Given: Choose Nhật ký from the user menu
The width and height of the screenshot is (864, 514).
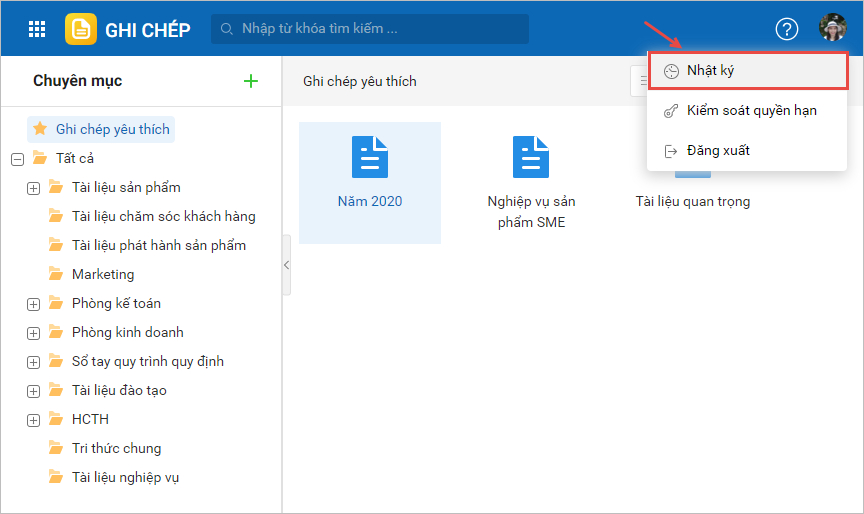Looking at the screenshot, I should pos(748,71).
